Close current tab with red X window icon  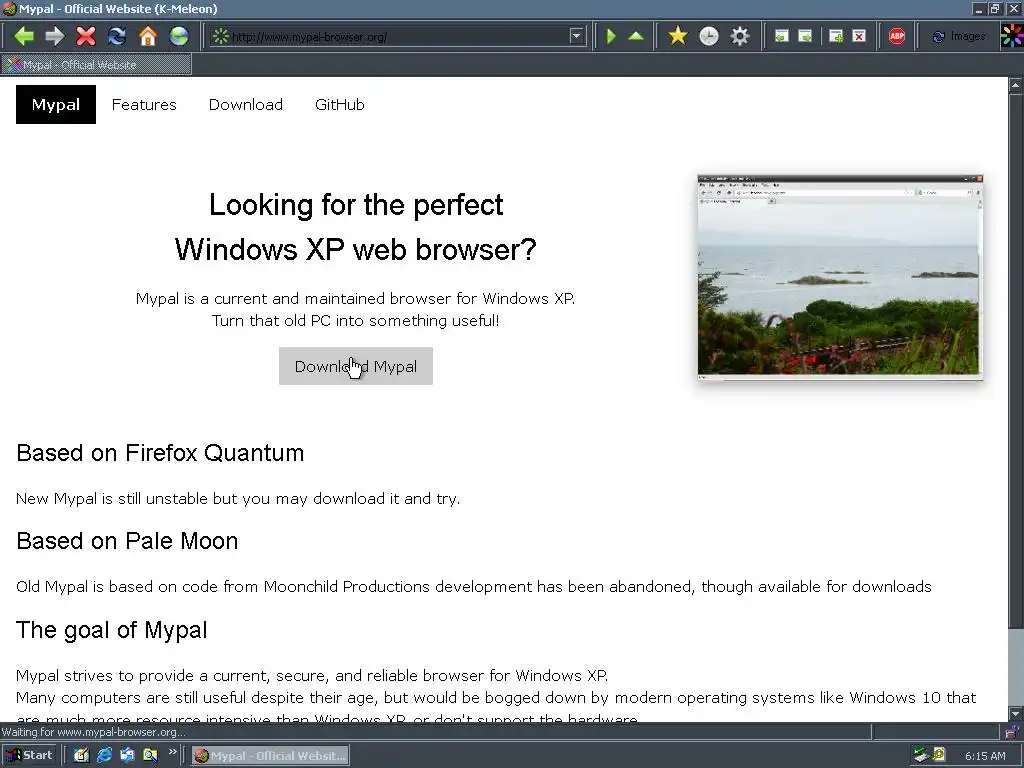pos(859,37)
